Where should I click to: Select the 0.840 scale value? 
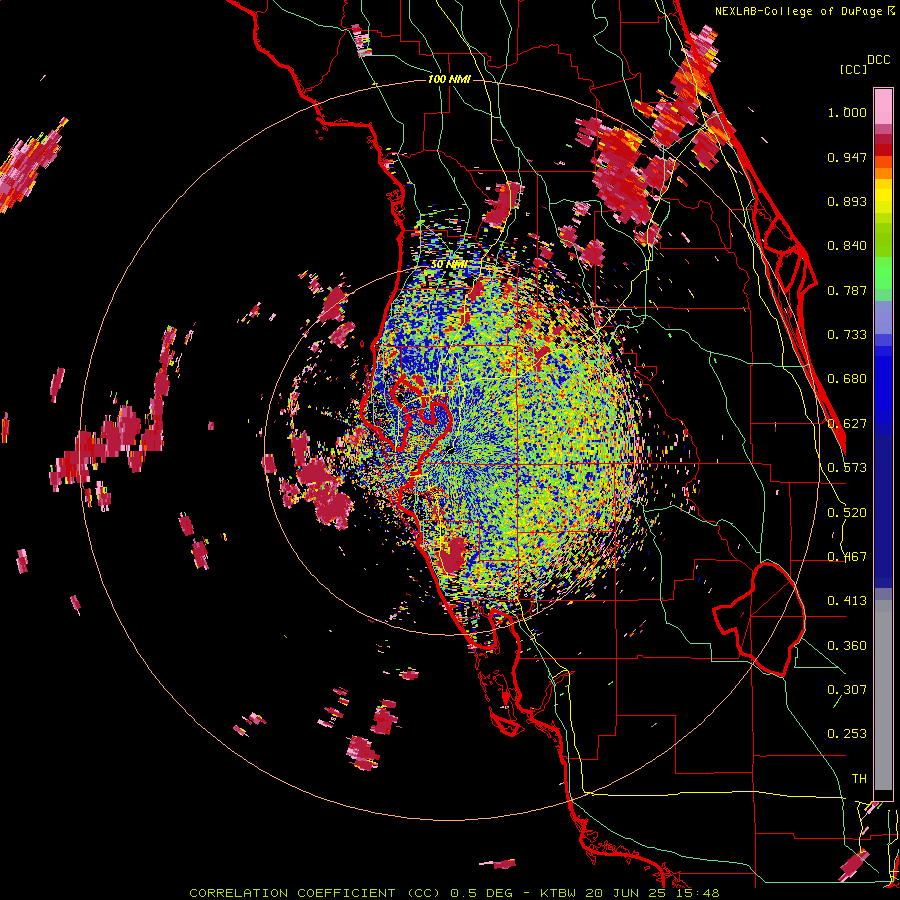tap(847, 246)
